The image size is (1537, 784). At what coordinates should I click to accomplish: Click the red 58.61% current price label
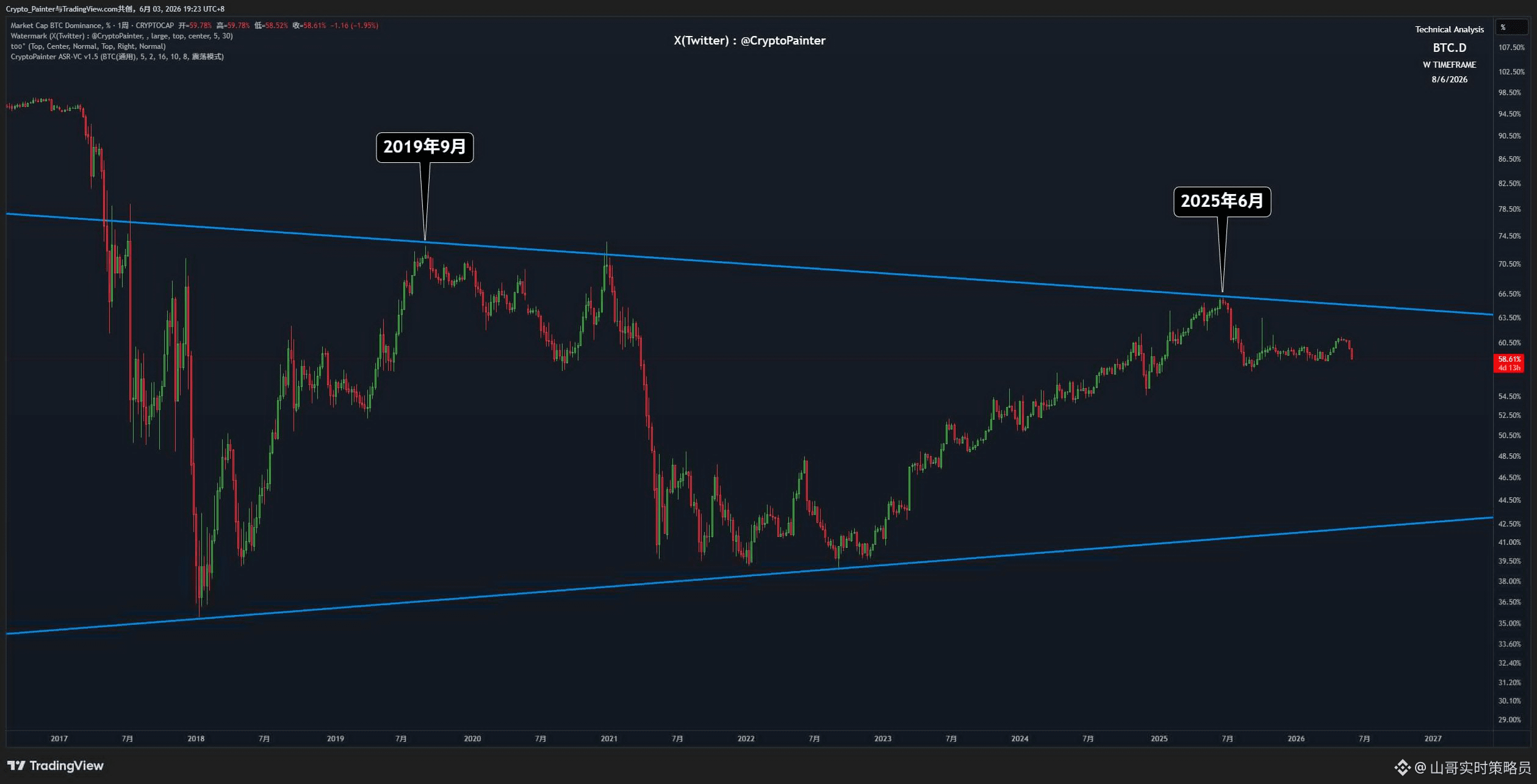pyautogui.click(x=1510, y=363)
